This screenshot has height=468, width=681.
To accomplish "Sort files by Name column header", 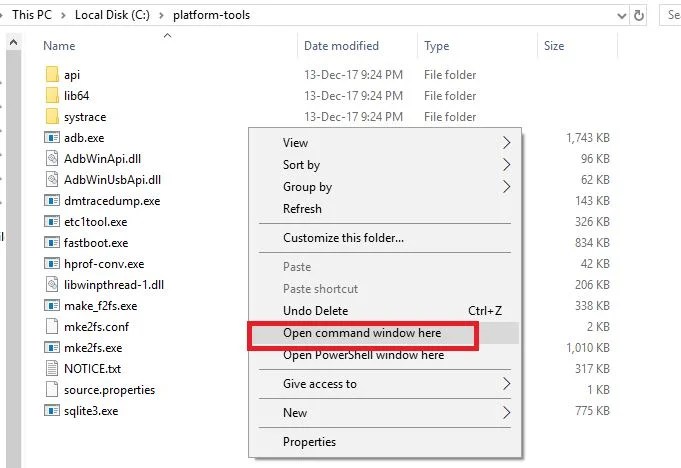I will (x=60, y=46).
